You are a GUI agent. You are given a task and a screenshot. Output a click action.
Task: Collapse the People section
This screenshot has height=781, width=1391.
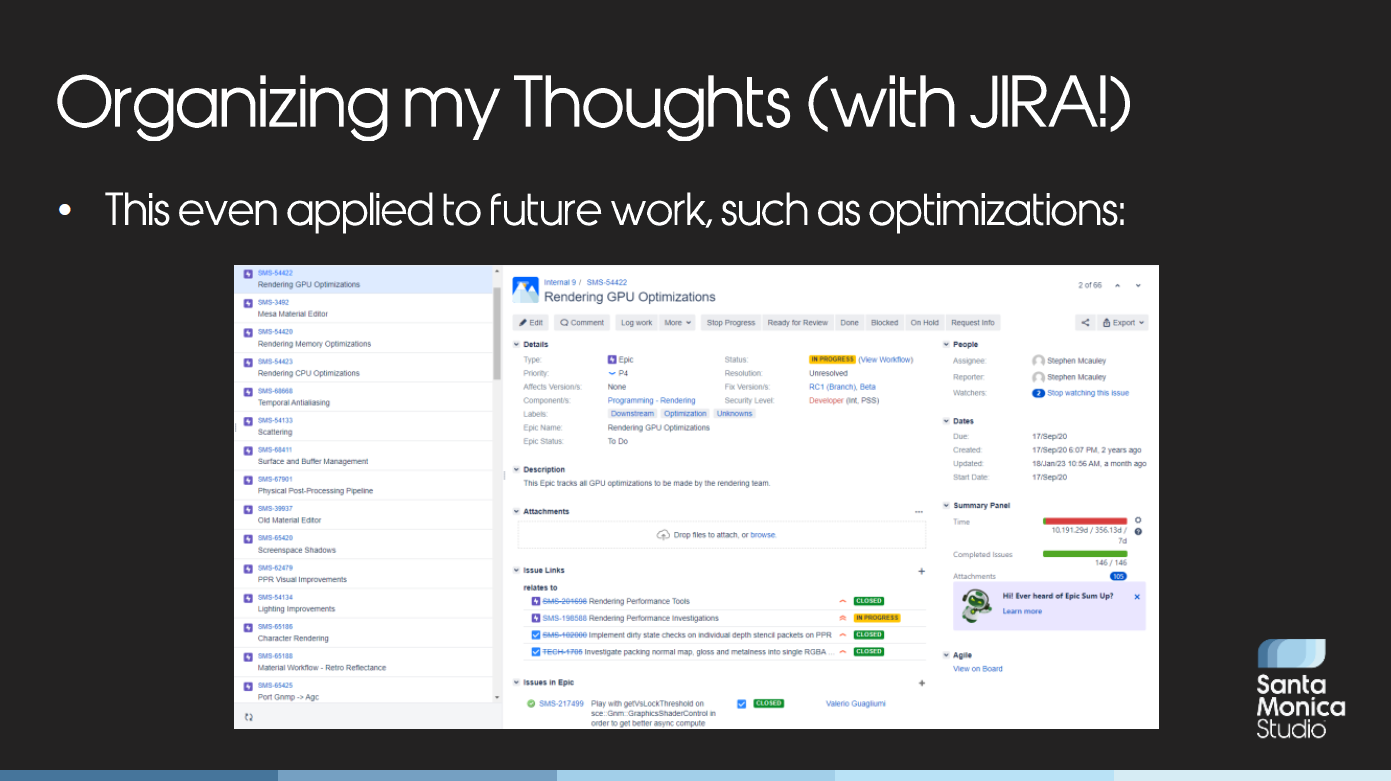tap(946, 344)
